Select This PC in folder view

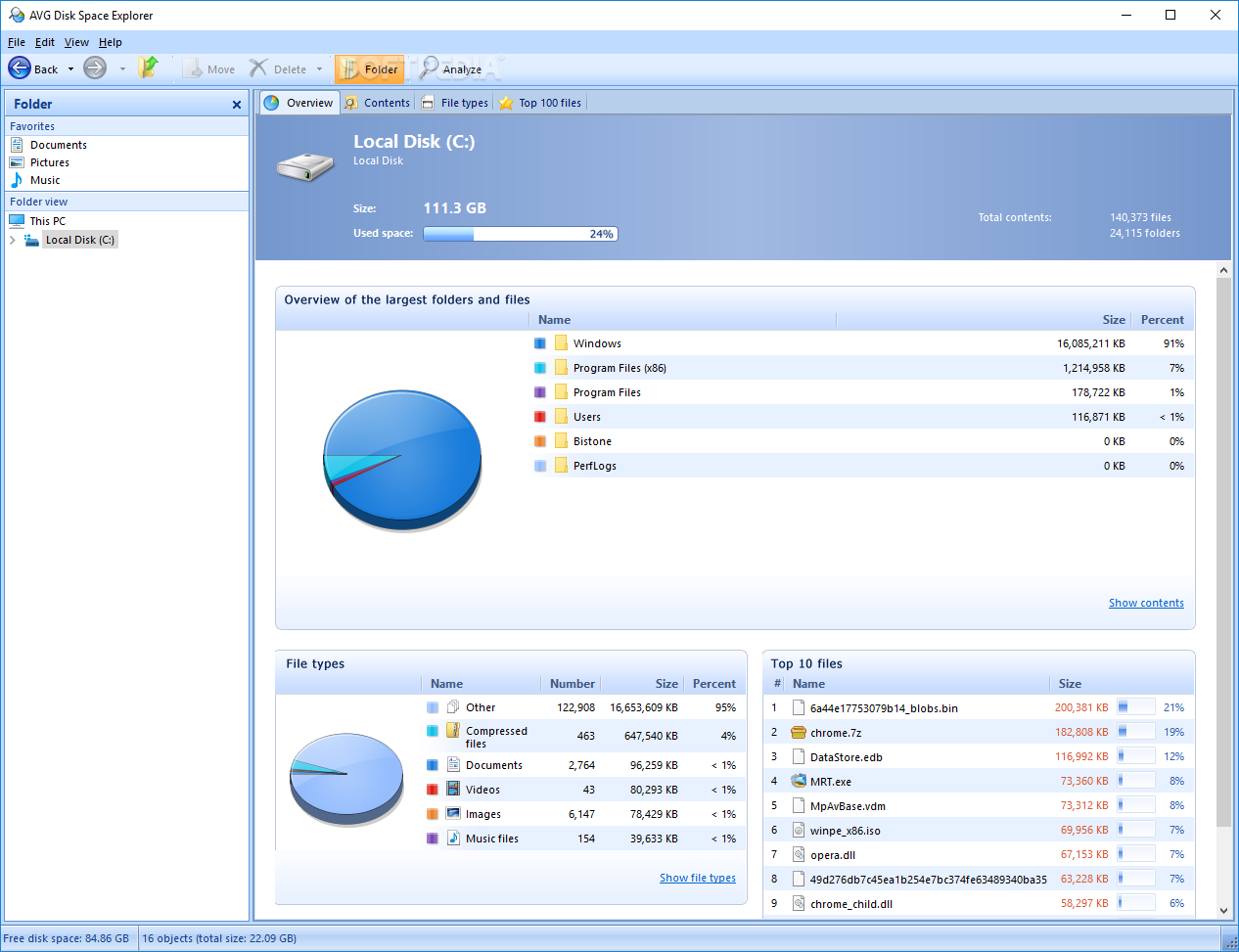[47, 221]
